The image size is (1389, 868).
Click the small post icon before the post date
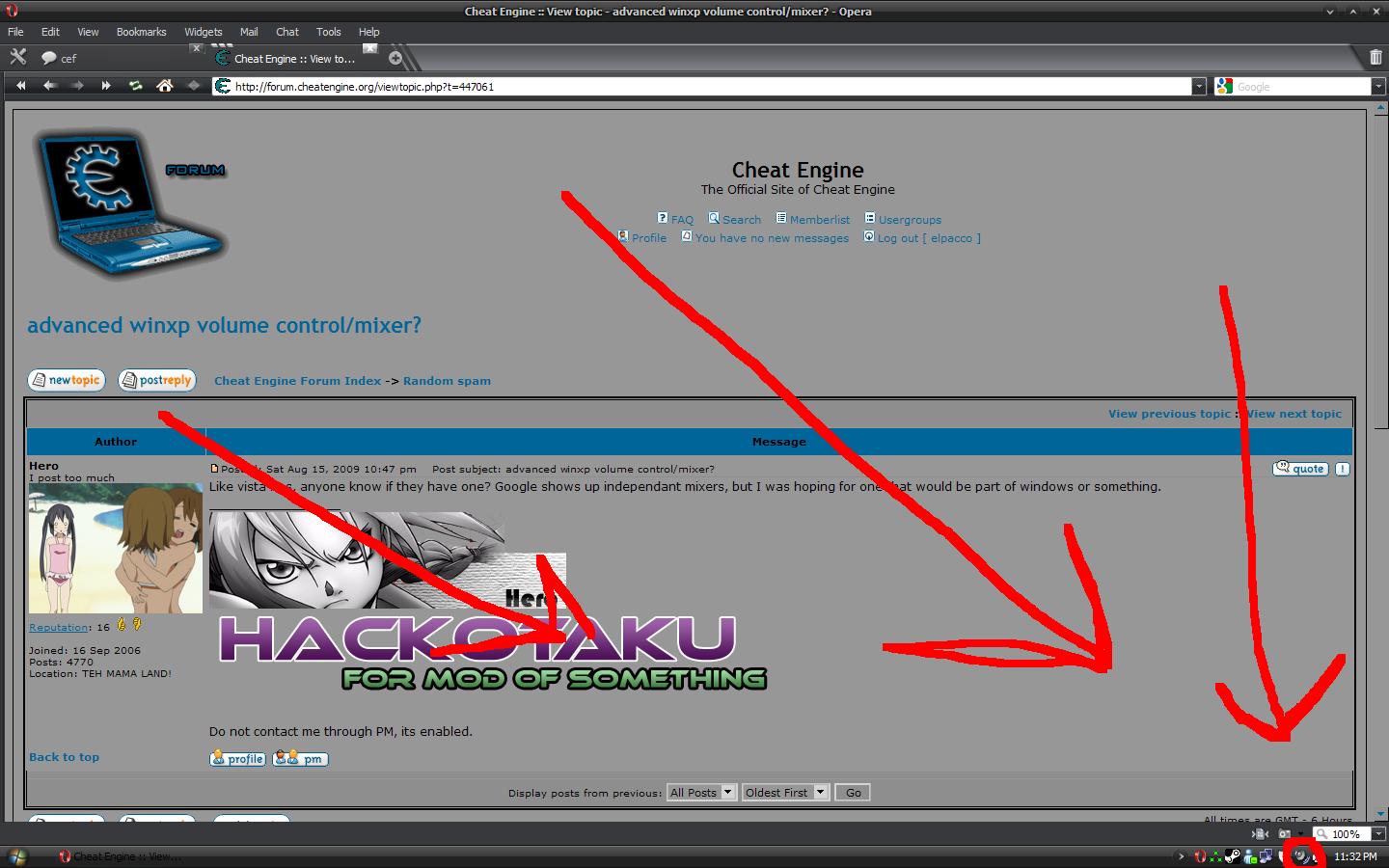214,469
